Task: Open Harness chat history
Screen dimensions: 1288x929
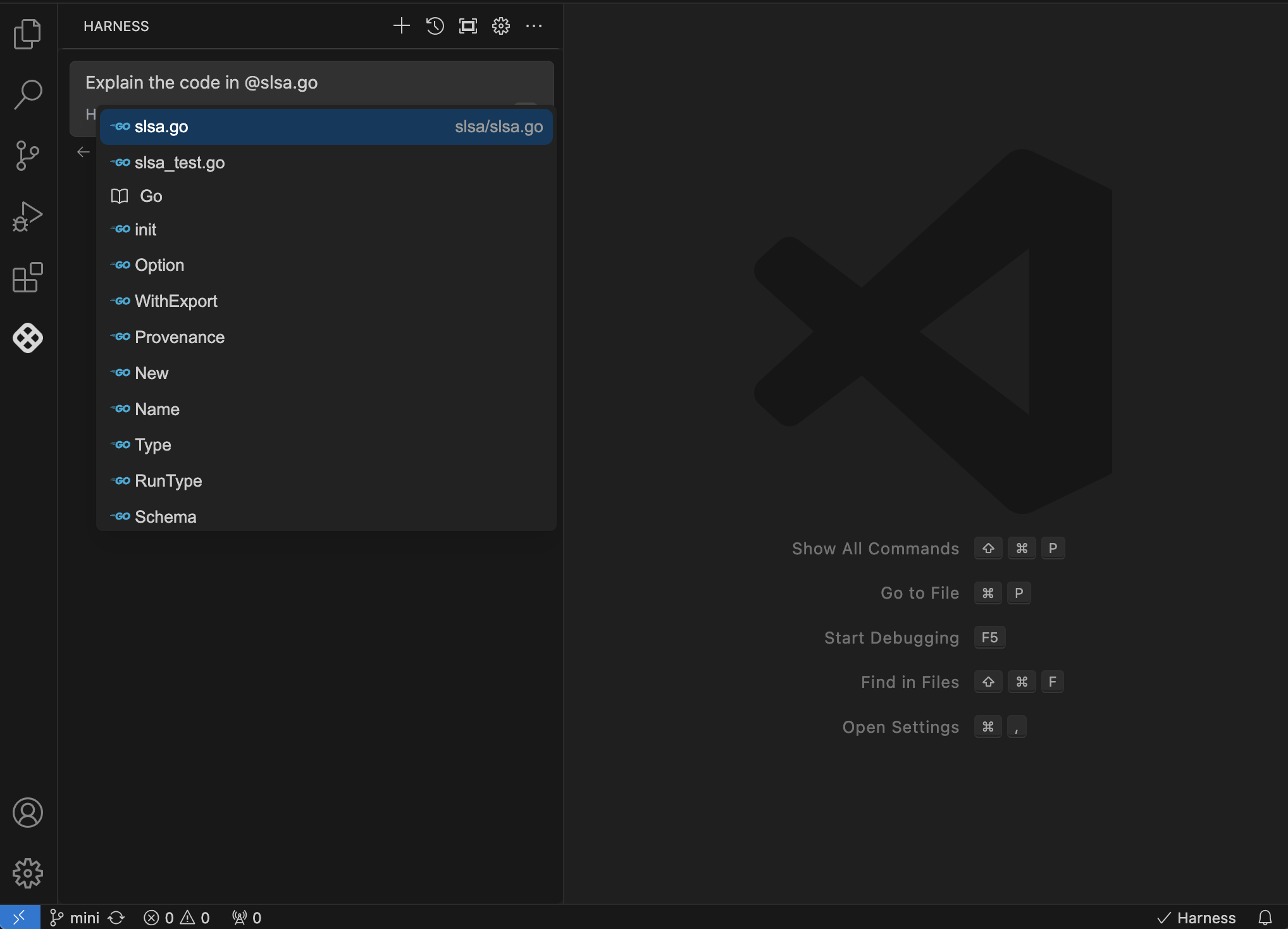Action: (x=434, y=26)
